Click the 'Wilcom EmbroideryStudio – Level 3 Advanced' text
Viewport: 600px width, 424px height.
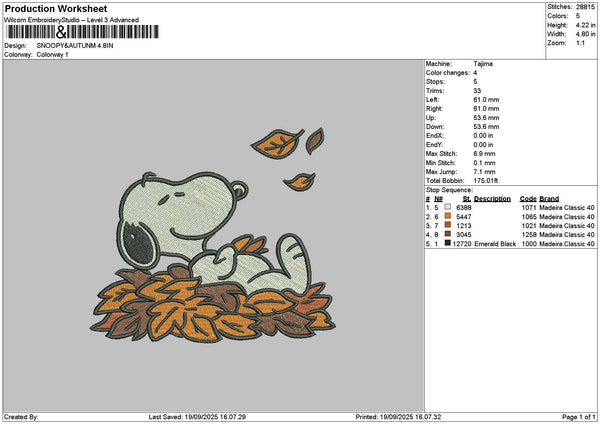72,20
